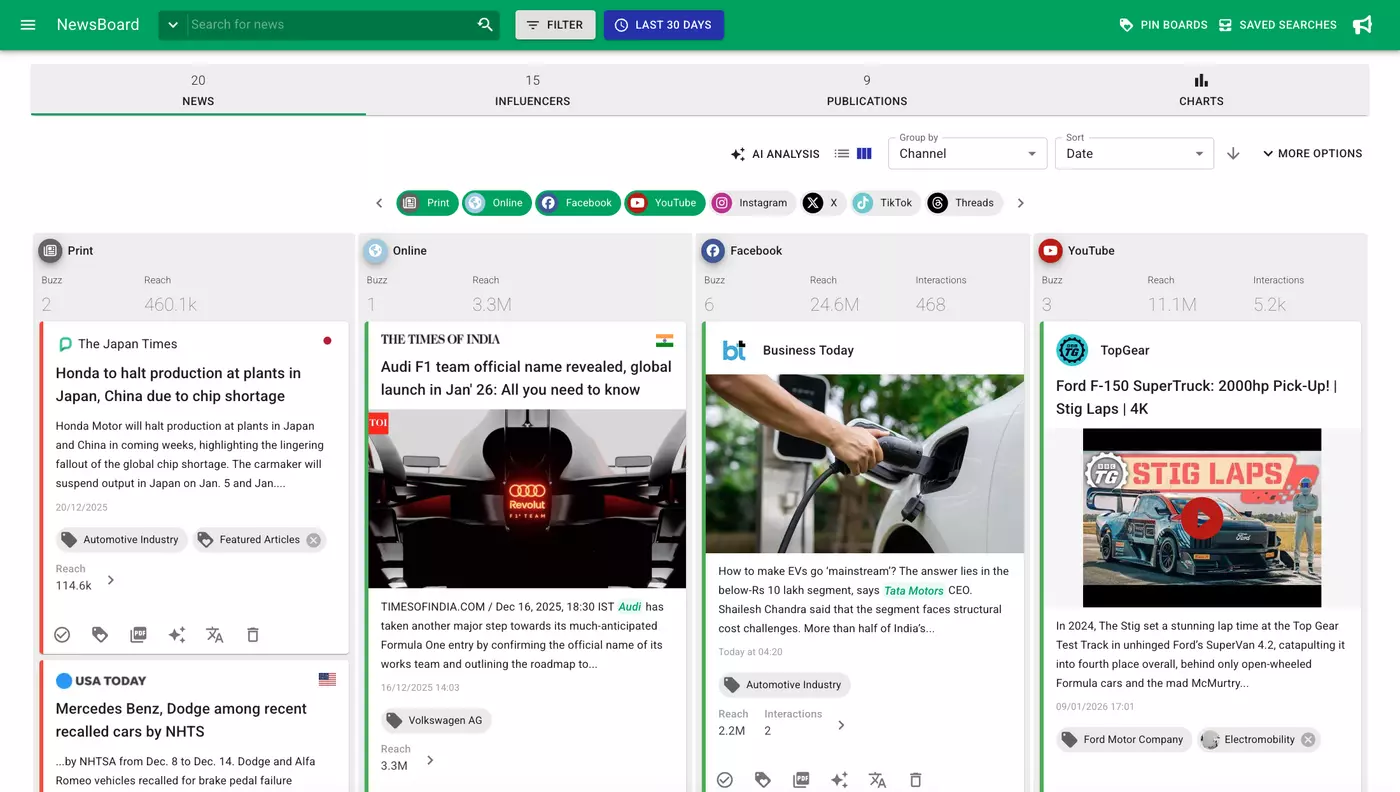Image resolution: width=1400 pixels, height=792 pixels.
Task: Play the Stig Laps video thumbnail
Action: tap(1201, 518)
